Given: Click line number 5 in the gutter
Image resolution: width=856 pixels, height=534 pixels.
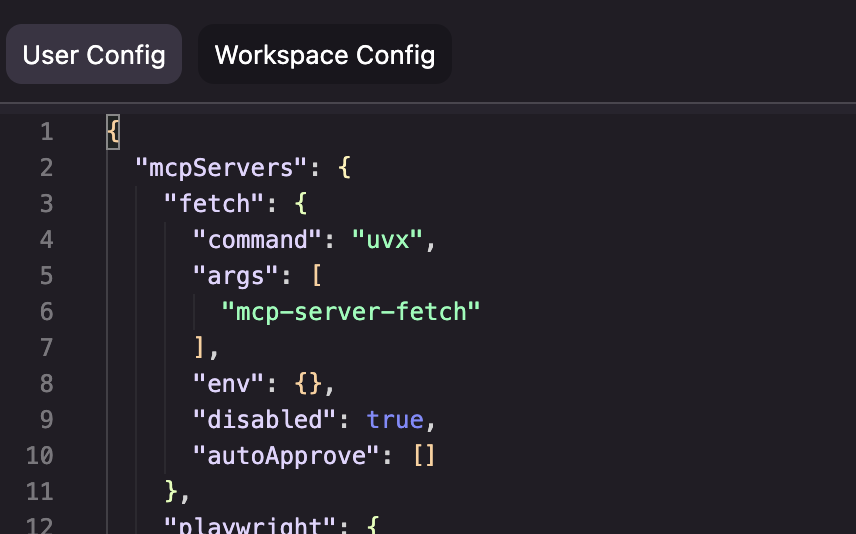Looking at the screenshot, I should [46, 275].
